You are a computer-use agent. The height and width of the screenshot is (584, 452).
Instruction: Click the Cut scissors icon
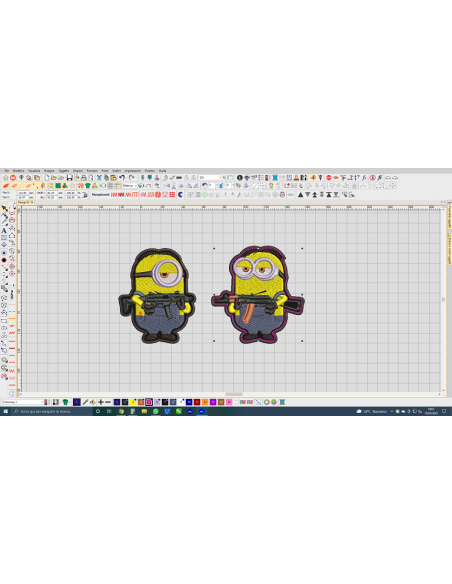click(x=99, y=178)
